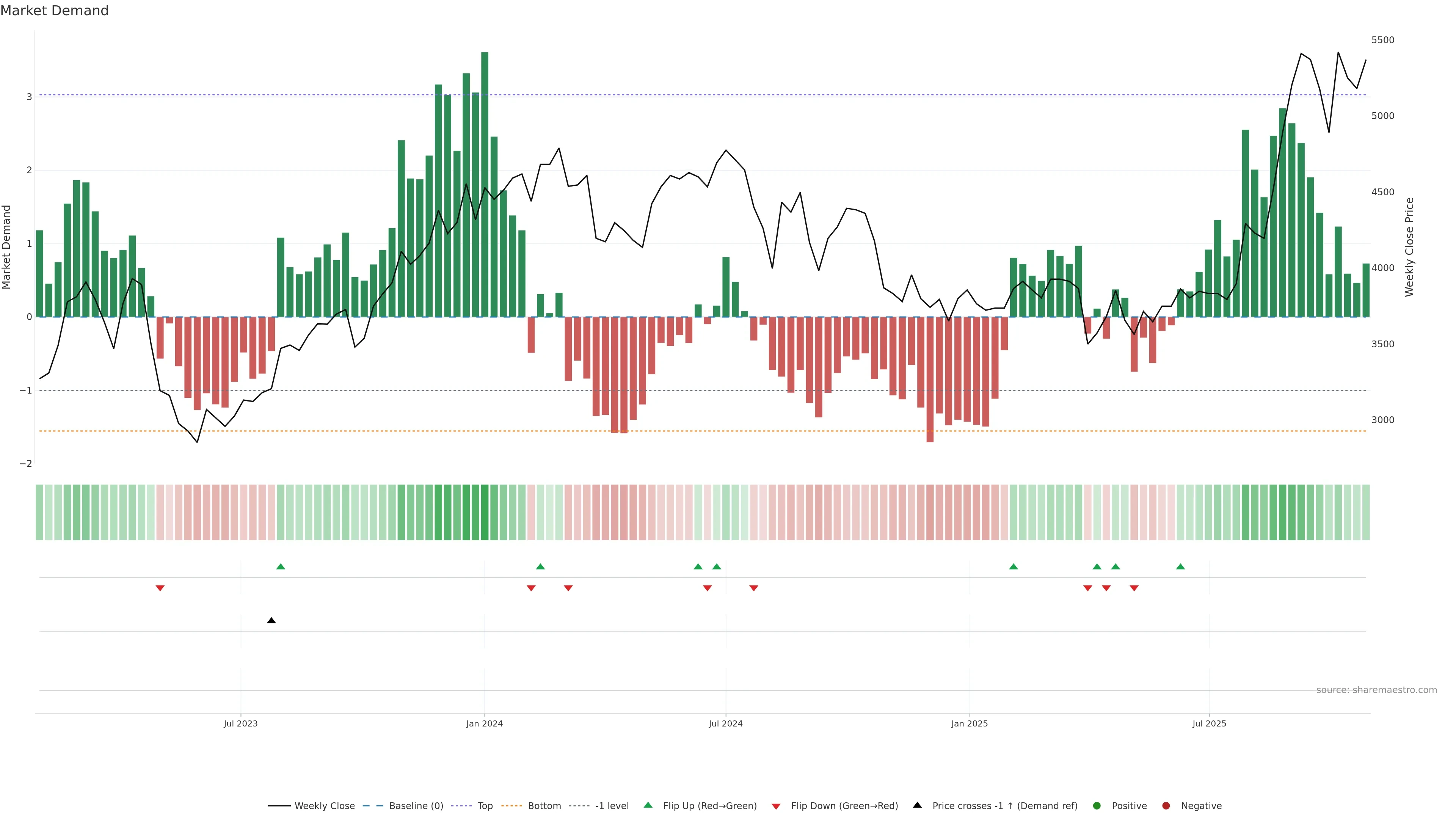Click the Flip Up green triangle legend icon
The height and width of the screenshot is (819, 1456).
[x=648, y=805]
